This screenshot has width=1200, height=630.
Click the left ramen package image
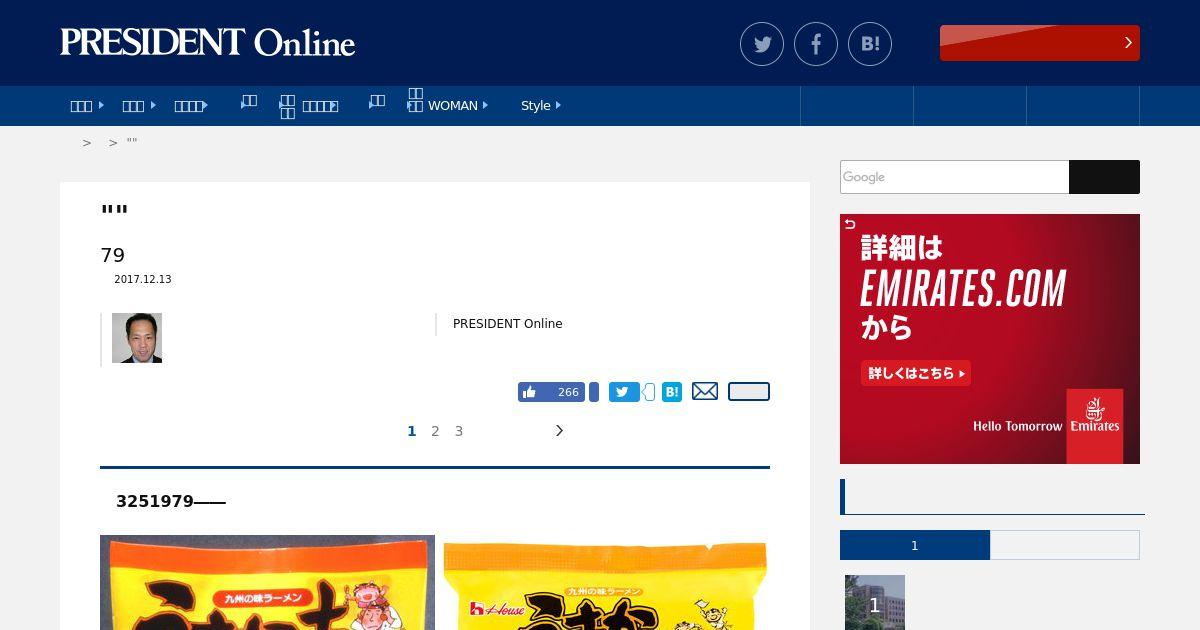coord(267,582)
